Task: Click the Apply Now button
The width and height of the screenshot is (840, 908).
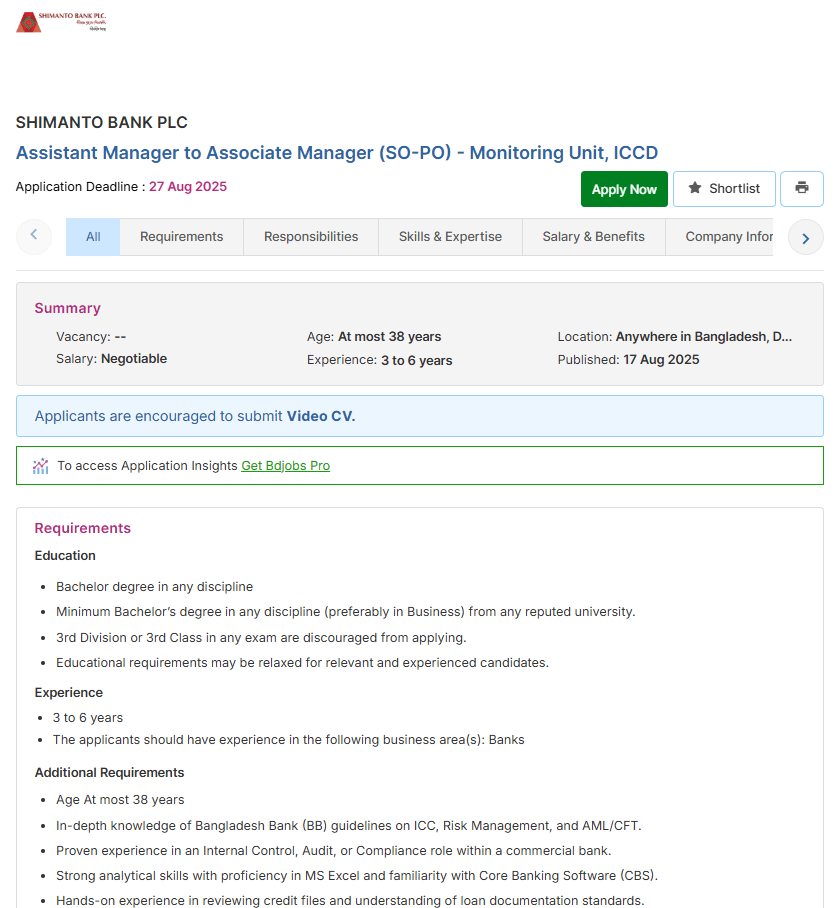Action: (624, 189)
